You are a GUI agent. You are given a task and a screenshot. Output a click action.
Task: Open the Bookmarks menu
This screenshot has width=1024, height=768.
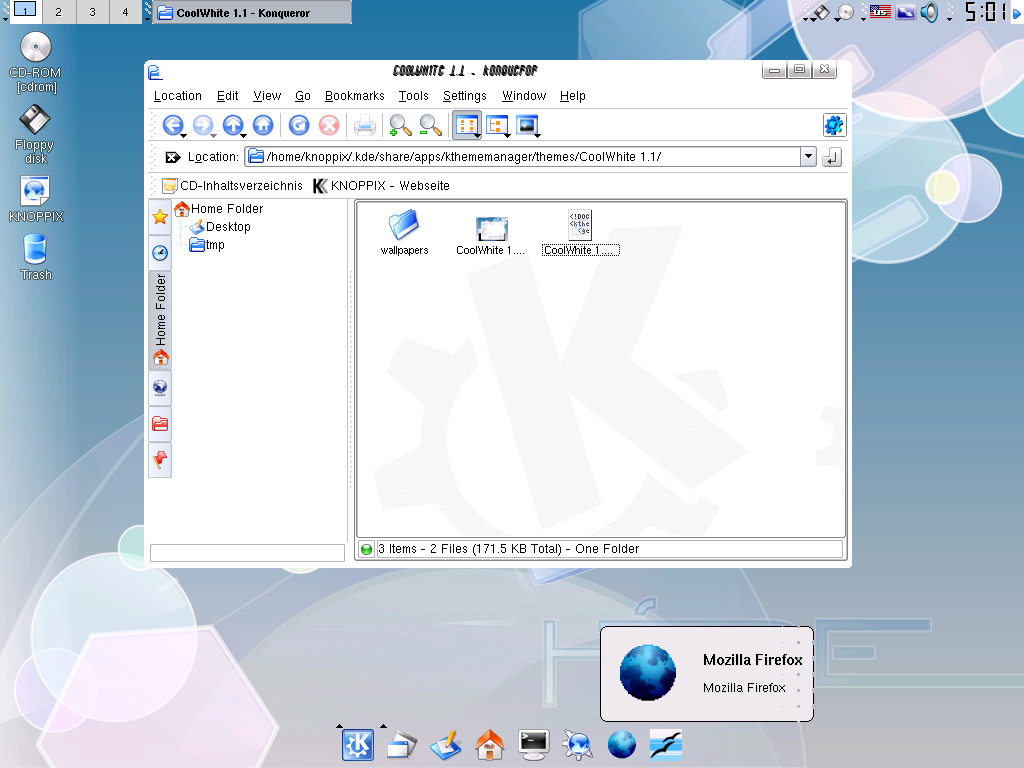355,96
